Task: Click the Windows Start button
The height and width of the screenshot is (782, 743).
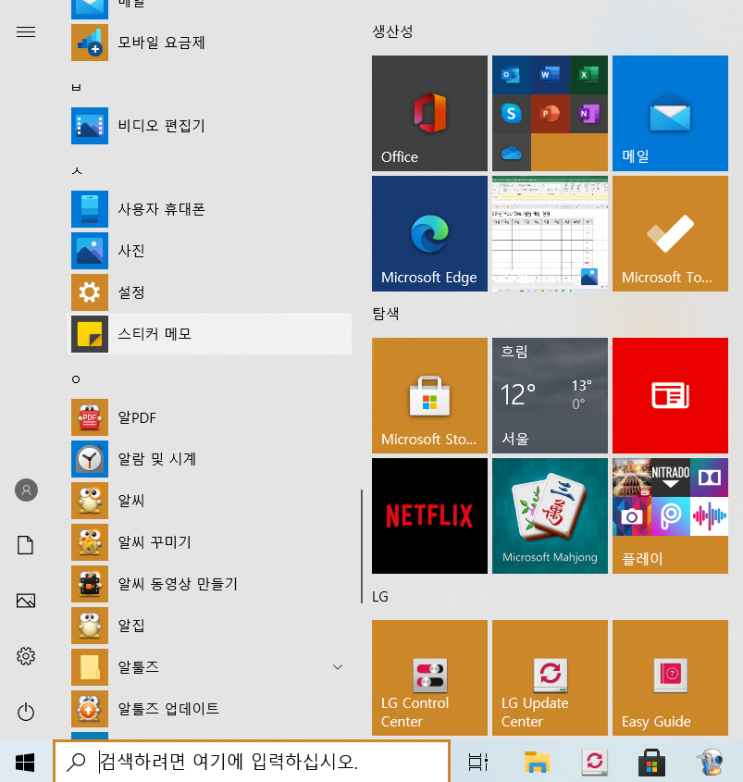Action: [25, 762]
